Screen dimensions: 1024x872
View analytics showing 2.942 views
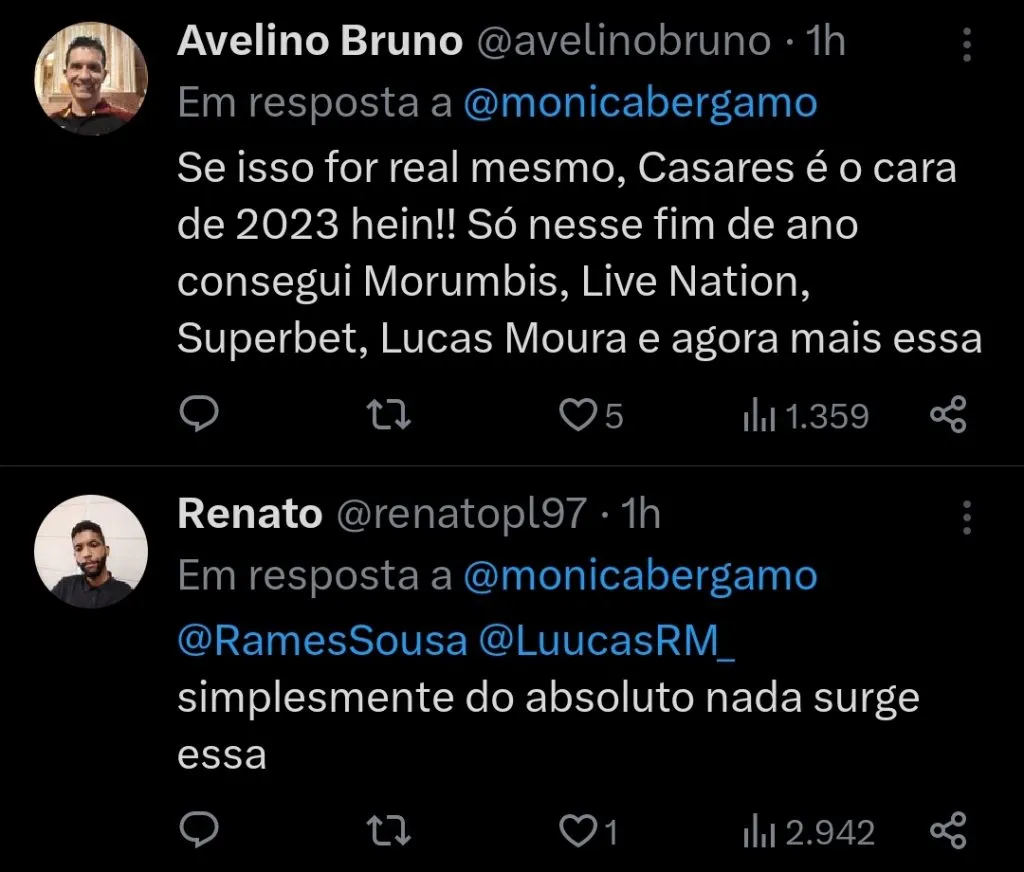[x=808, y=831]
